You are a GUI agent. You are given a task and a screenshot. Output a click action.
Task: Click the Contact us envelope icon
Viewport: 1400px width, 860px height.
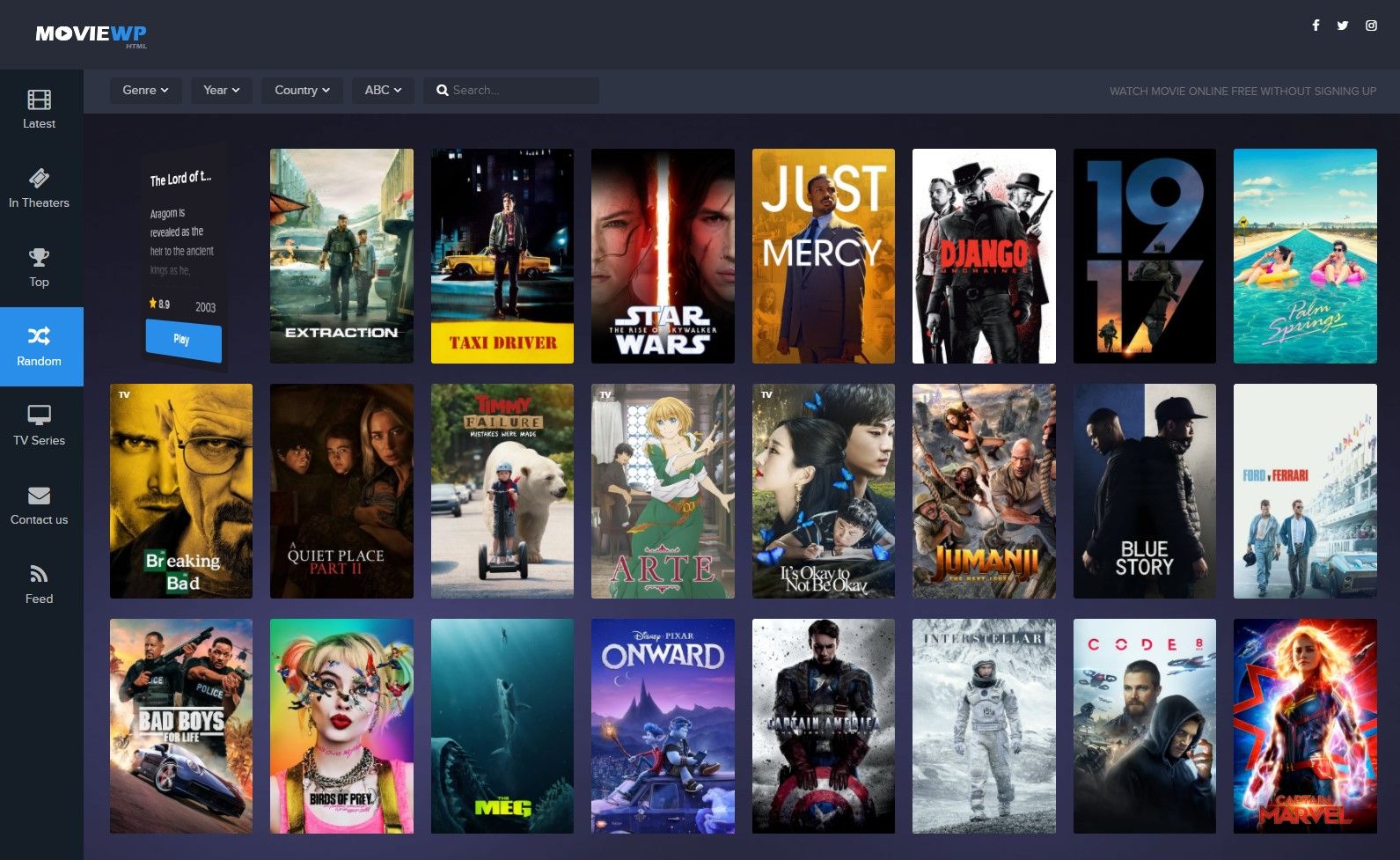[39, 496]
